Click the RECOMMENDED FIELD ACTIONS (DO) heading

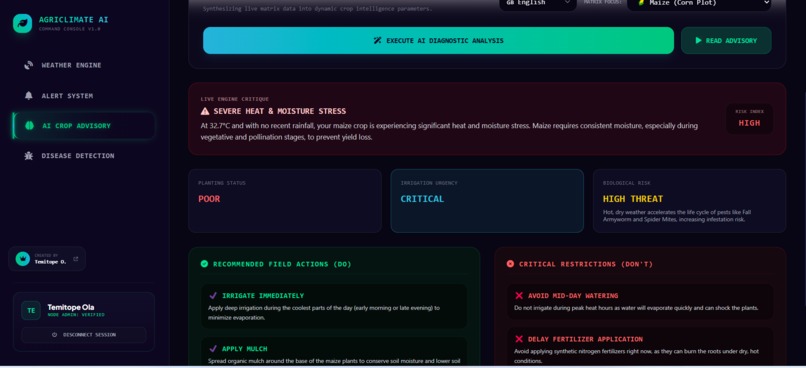click(x=282, y=264)
